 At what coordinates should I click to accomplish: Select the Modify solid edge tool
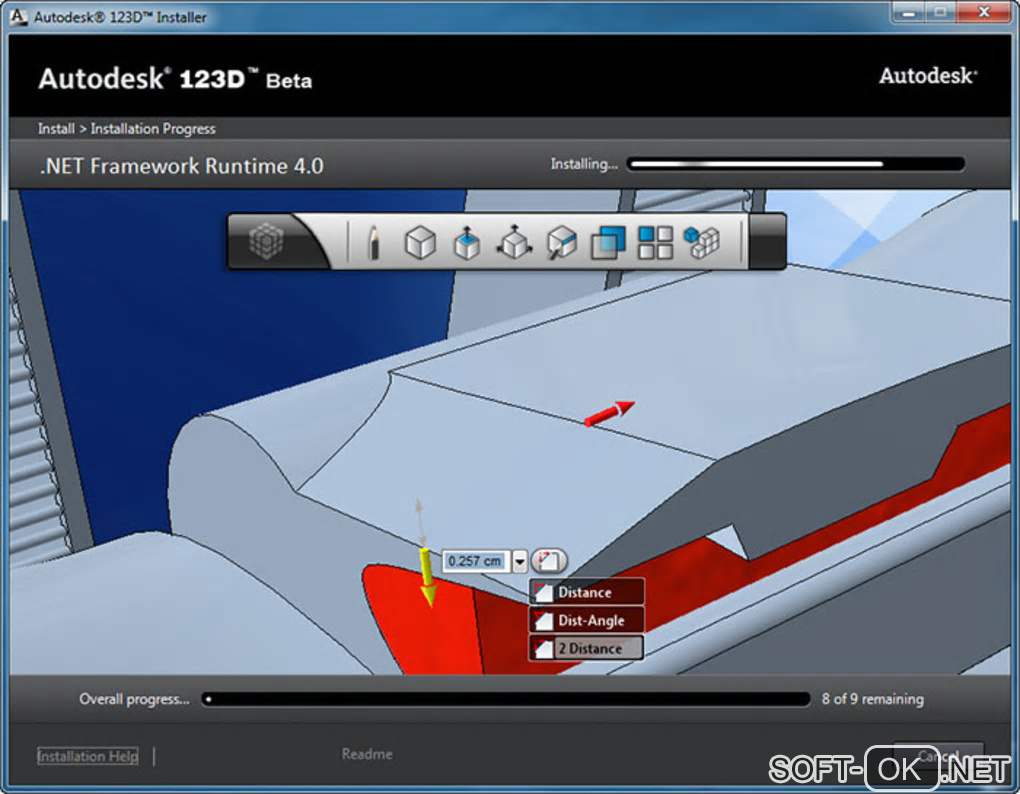coord(561,243)
